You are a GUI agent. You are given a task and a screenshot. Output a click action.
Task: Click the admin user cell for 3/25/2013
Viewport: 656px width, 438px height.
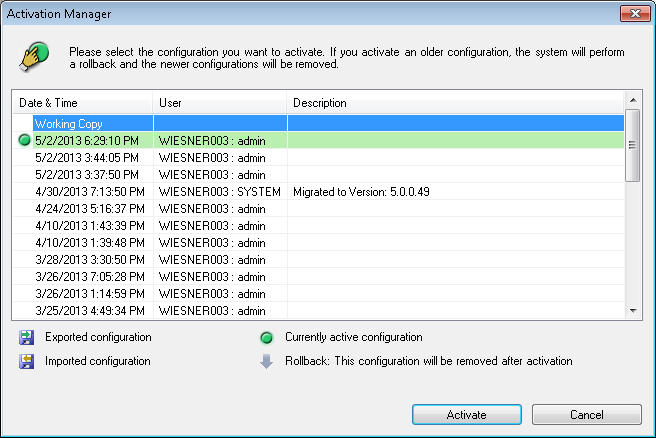pyautogui.click(x=220, y=311)
